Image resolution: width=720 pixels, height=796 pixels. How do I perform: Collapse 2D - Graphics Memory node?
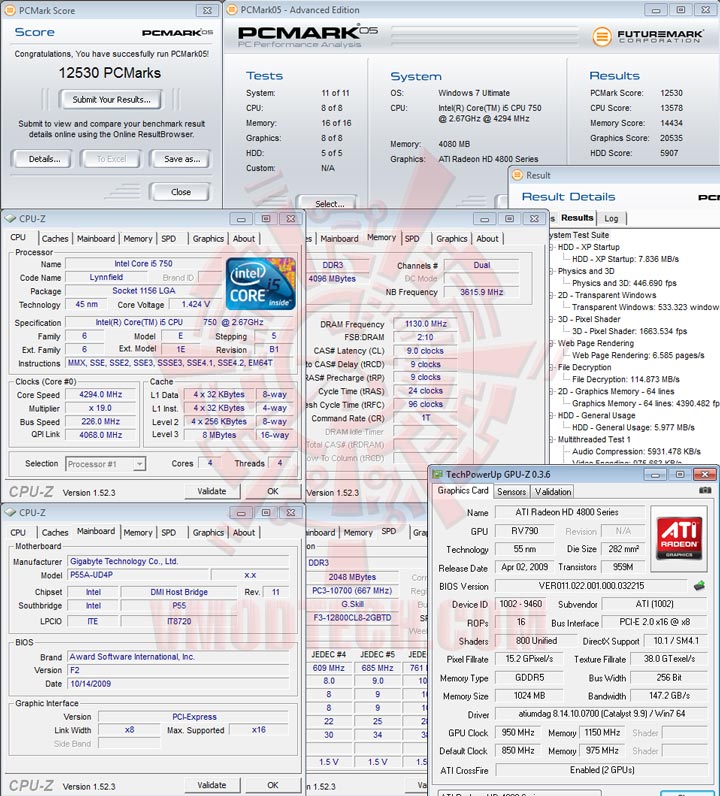coord(551,391)
